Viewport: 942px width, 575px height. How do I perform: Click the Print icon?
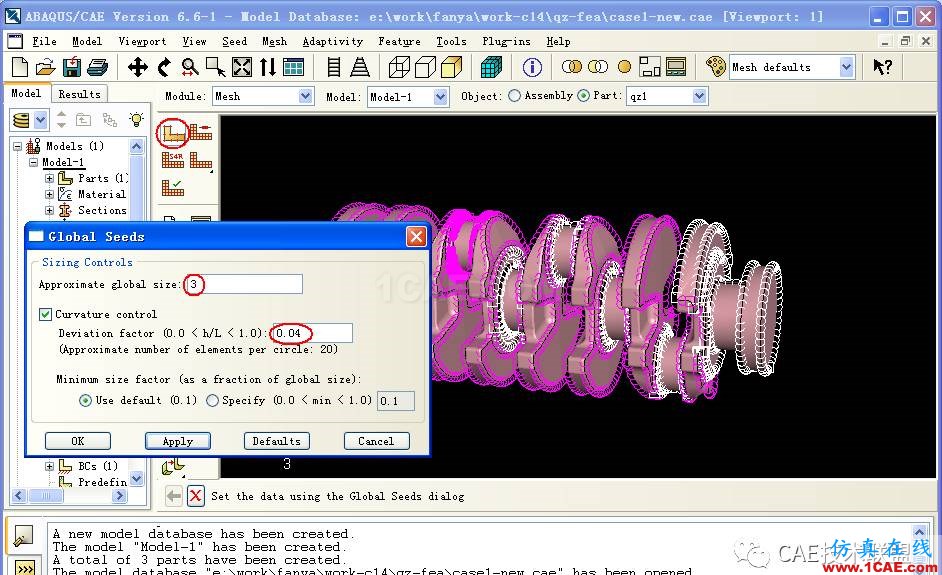pos(97,67)
